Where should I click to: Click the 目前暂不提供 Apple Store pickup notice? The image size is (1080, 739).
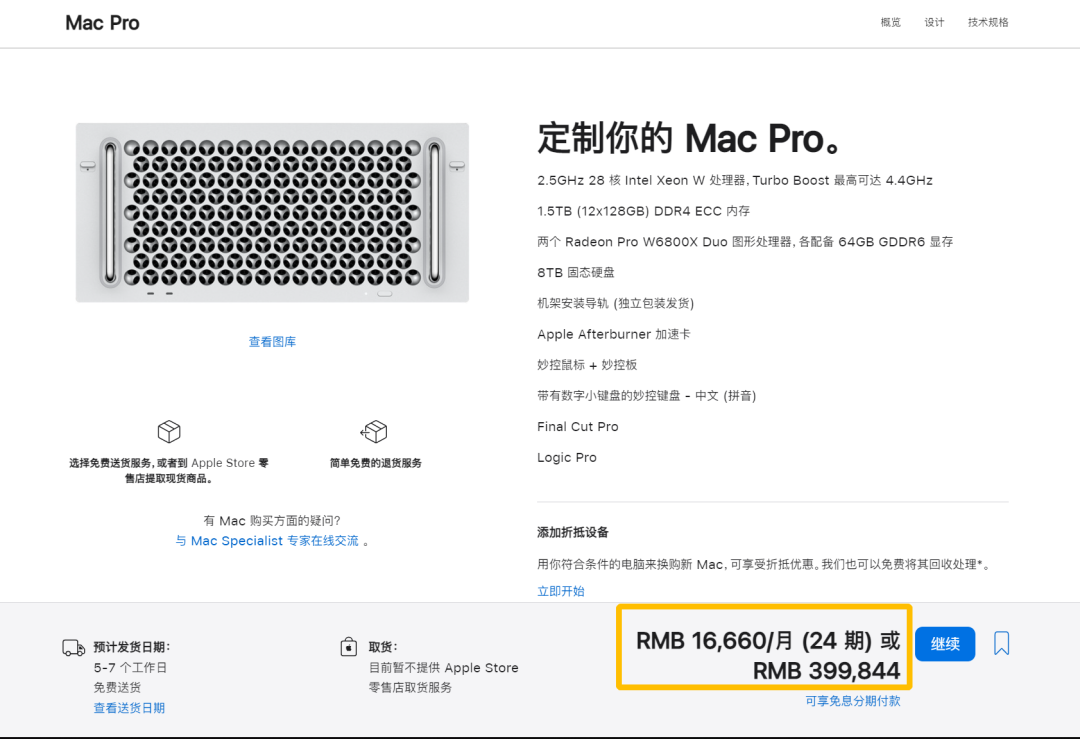coord(444,678)
